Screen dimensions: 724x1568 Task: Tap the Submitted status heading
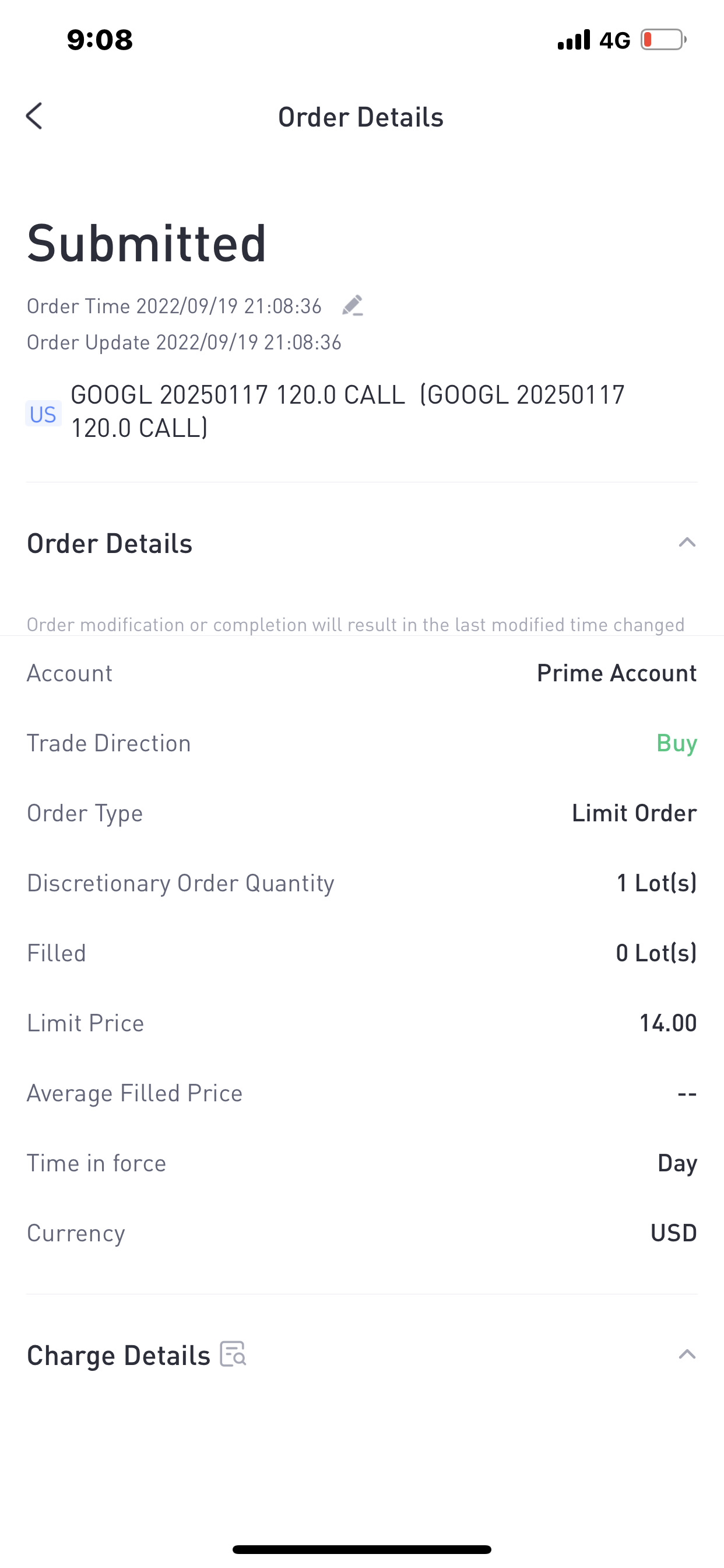tap(147, 243)
